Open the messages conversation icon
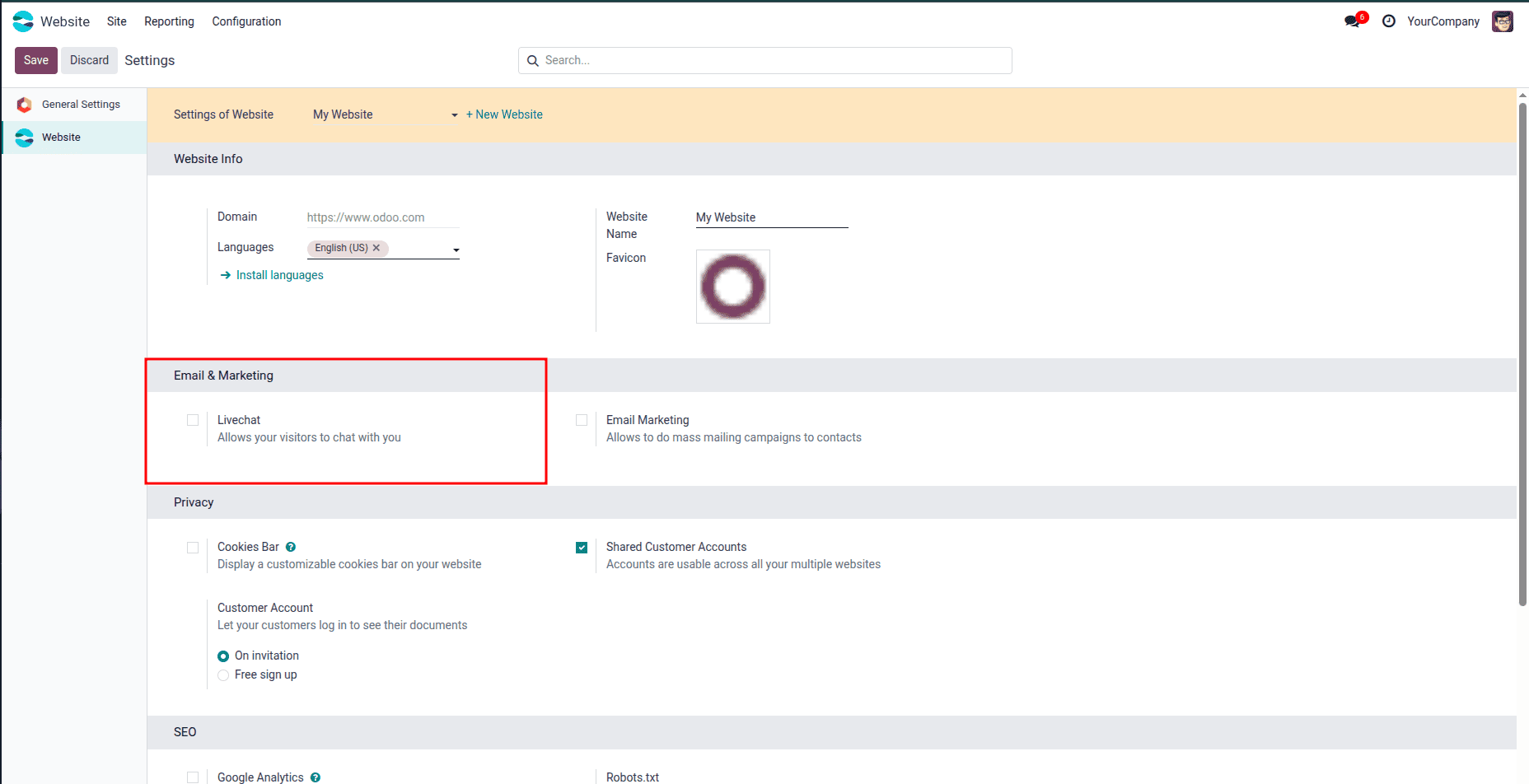This screenshot has height=784, width=1529. (x=1350, y=21)
